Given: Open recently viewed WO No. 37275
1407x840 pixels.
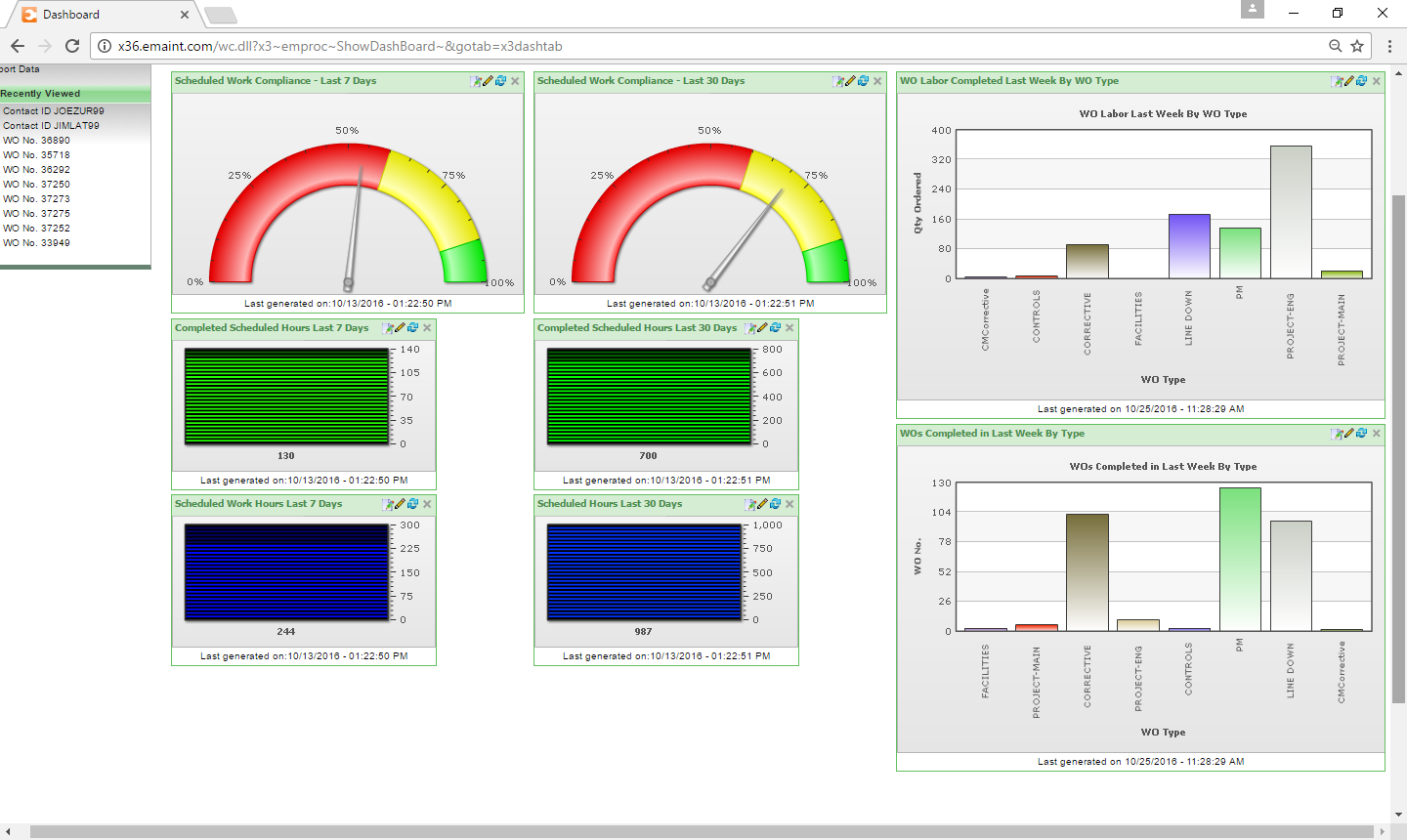Looking at the screenshot, I should (x=36, y=214).
